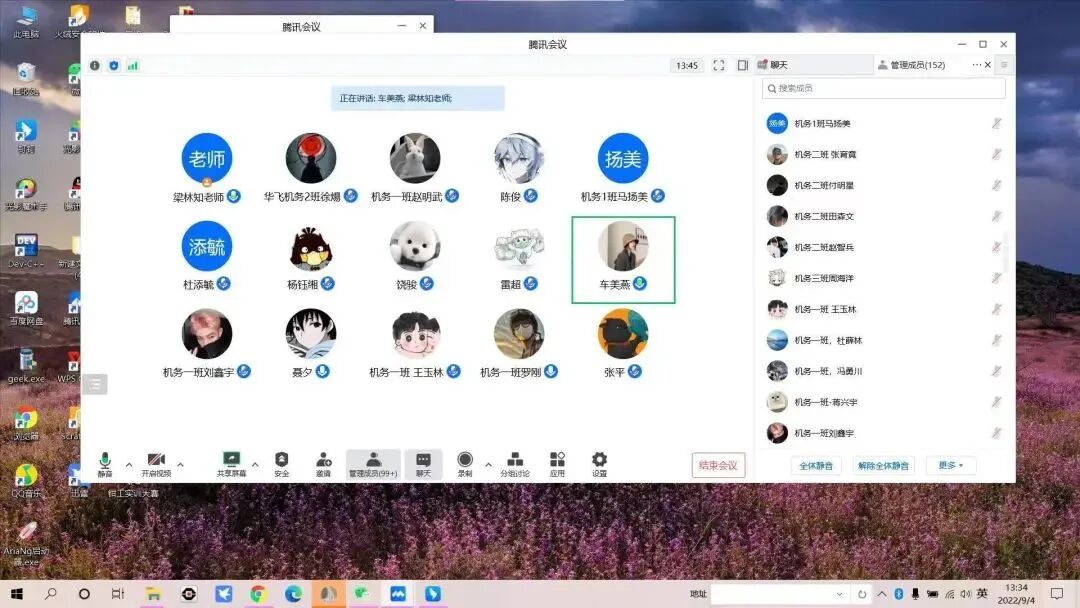The height and width of the screenshot is (608, 1080).
Task: Expand recording options arrow beside 录制
Action: [488, 465]
